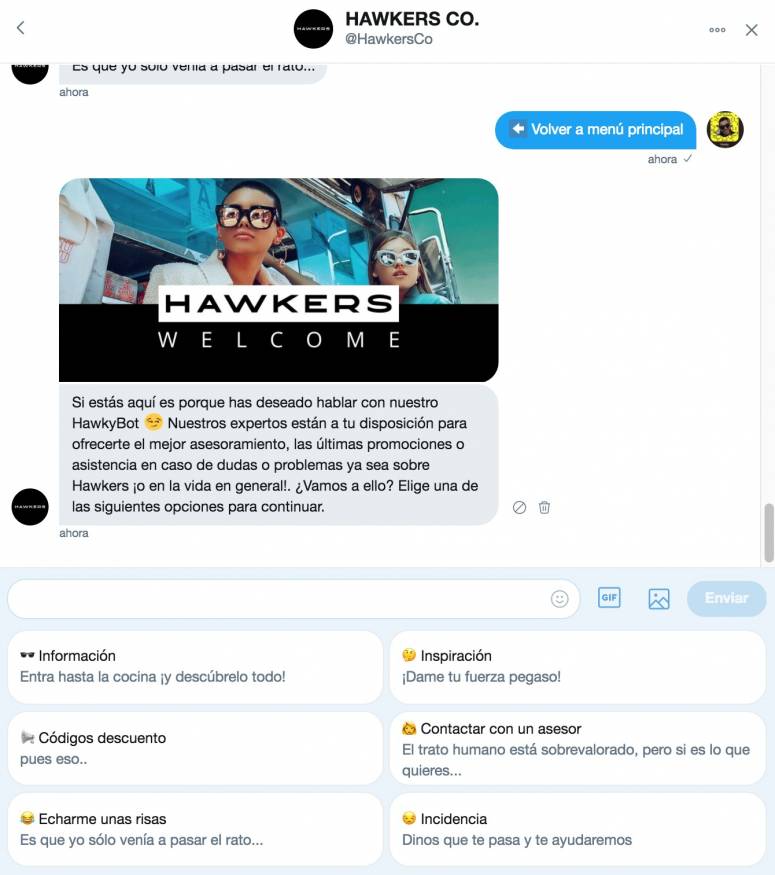Click the message text input field
The width and height of the screenshot is (775, 875).
pyautogui.click(x=279, y=599)
